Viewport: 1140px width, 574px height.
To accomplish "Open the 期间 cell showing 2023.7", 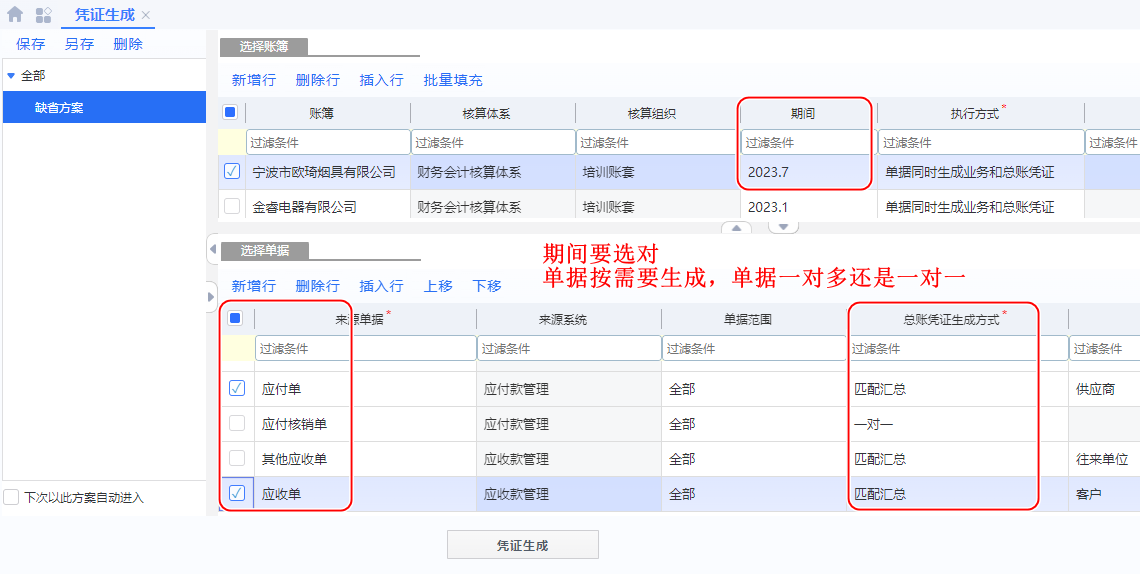I will pyautogui.click(x=804, y=172).
